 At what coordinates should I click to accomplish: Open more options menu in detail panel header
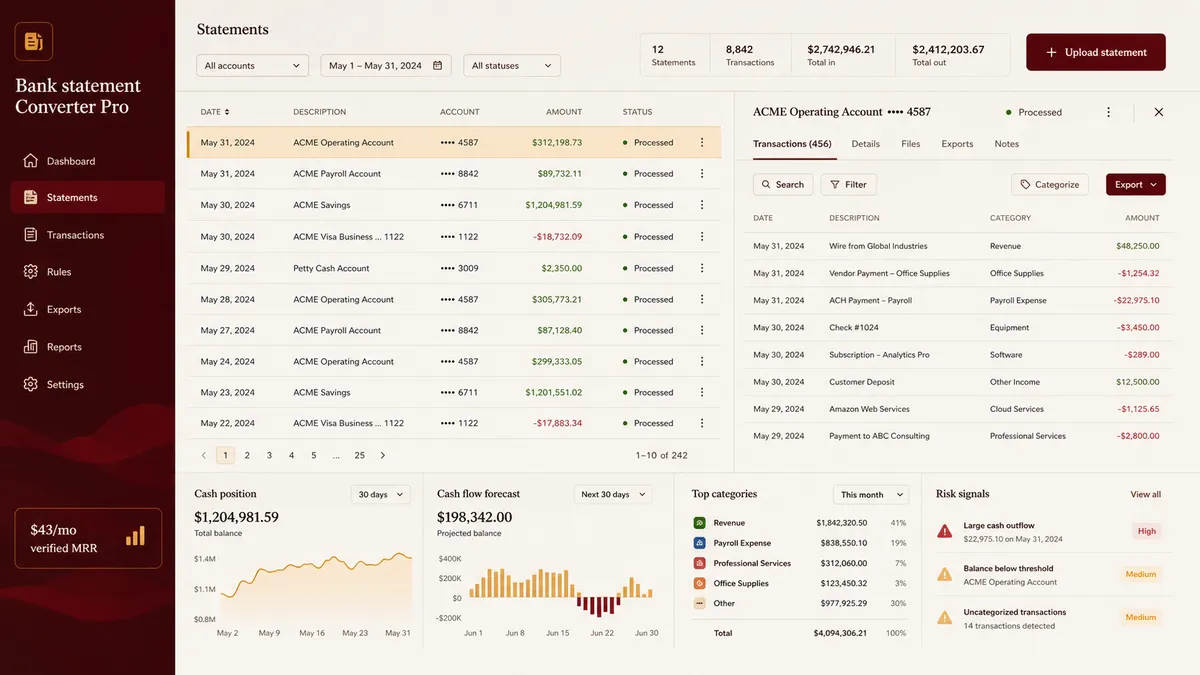click(x=1108, y=112)
